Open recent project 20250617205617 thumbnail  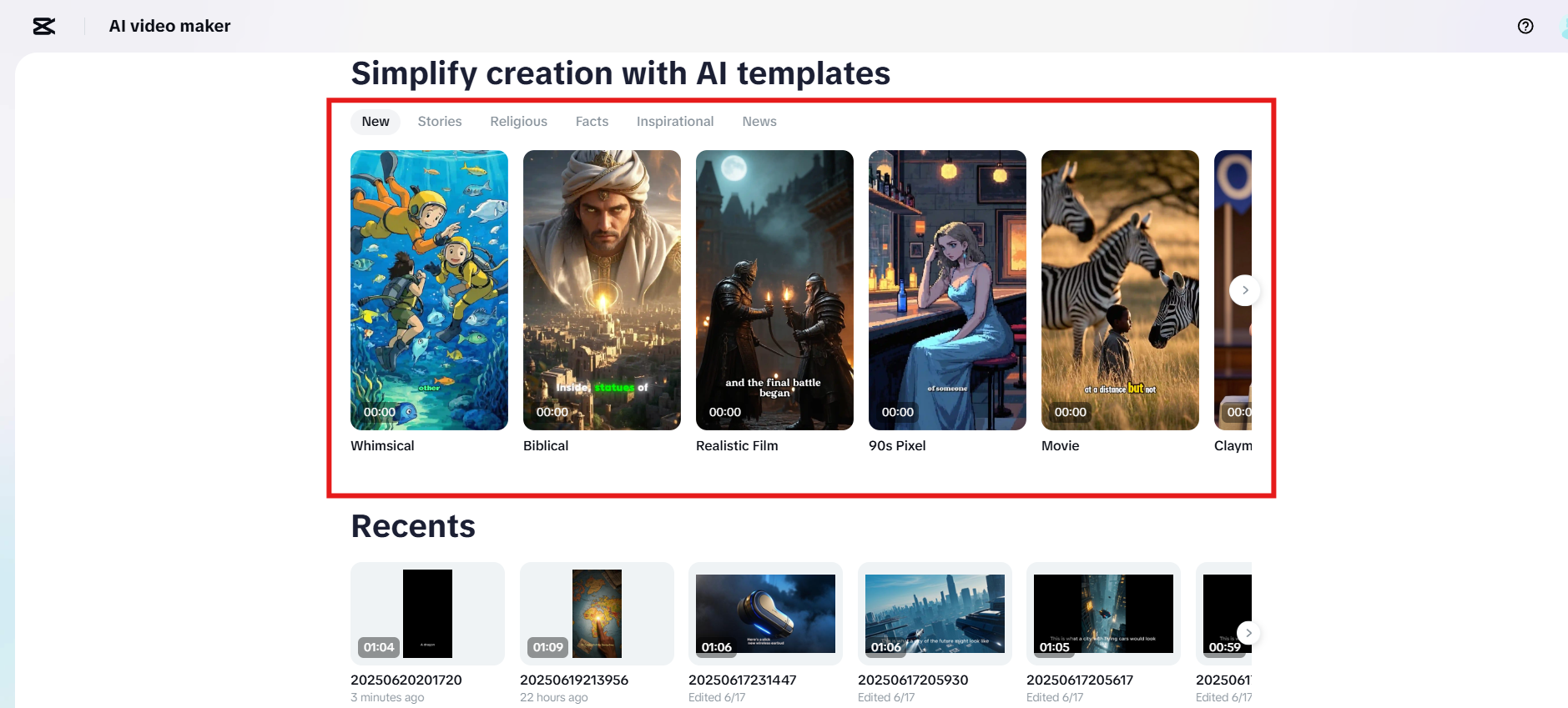[1103, 614]
